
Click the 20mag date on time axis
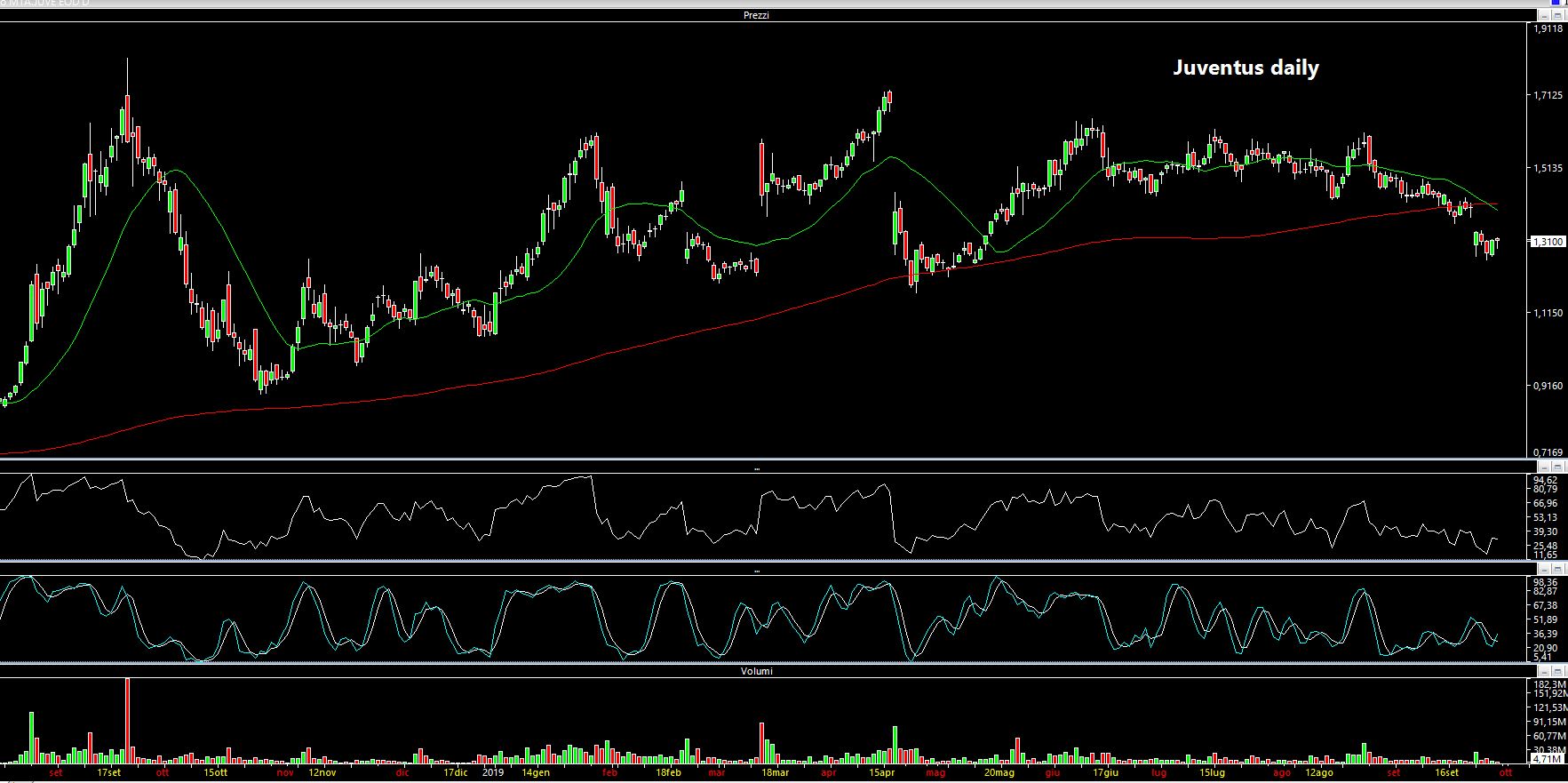pyautogui.click(x=1000, y=772)
